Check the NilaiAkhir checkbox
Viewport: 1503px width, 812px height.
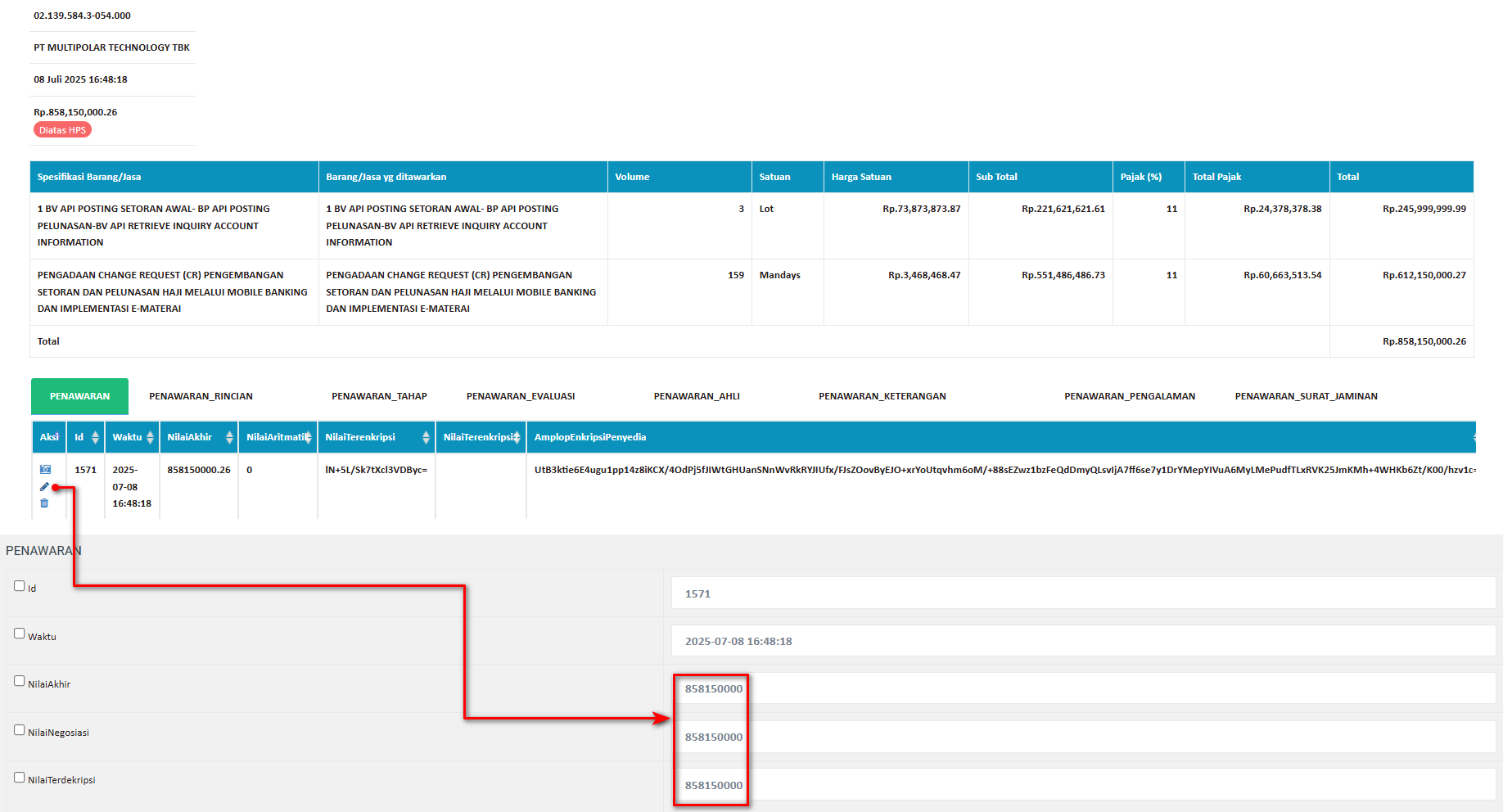click(20, 681)
